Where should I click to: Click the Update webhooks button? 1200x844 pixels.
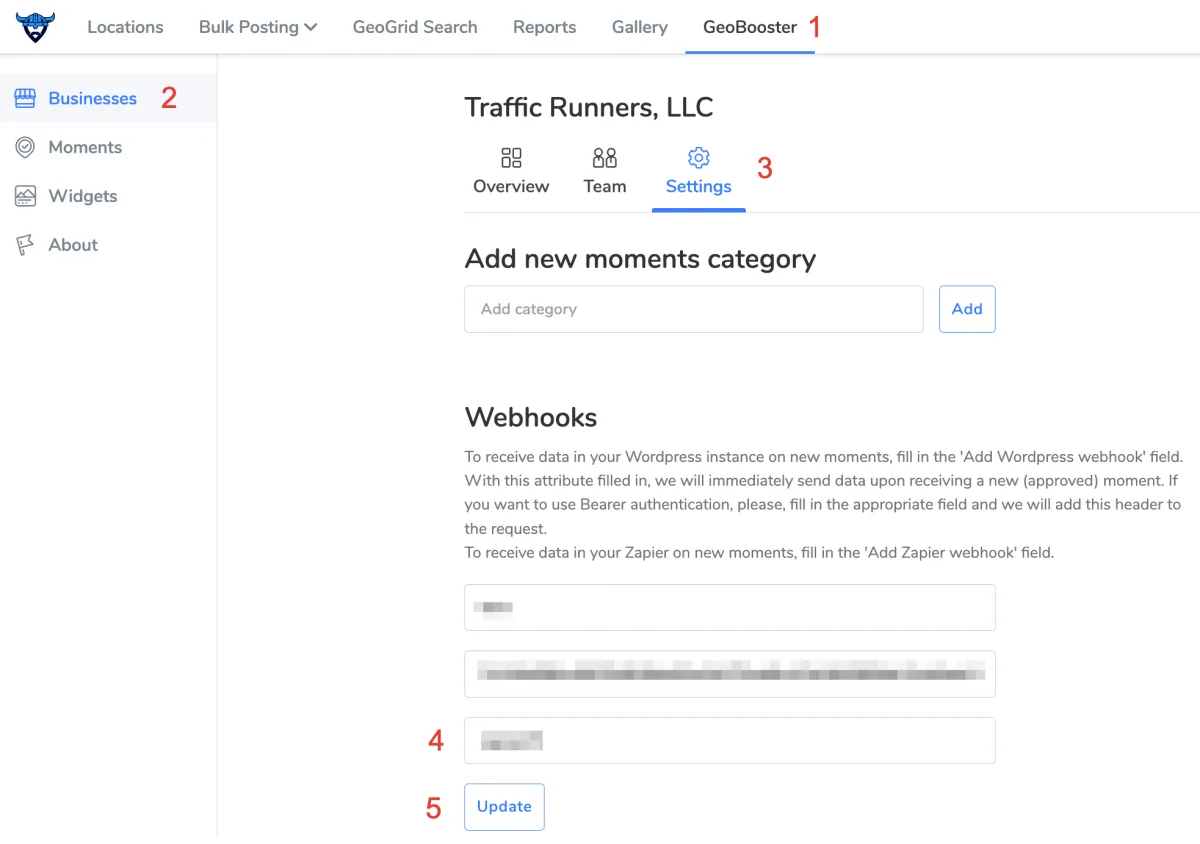[x=504, y=807]
